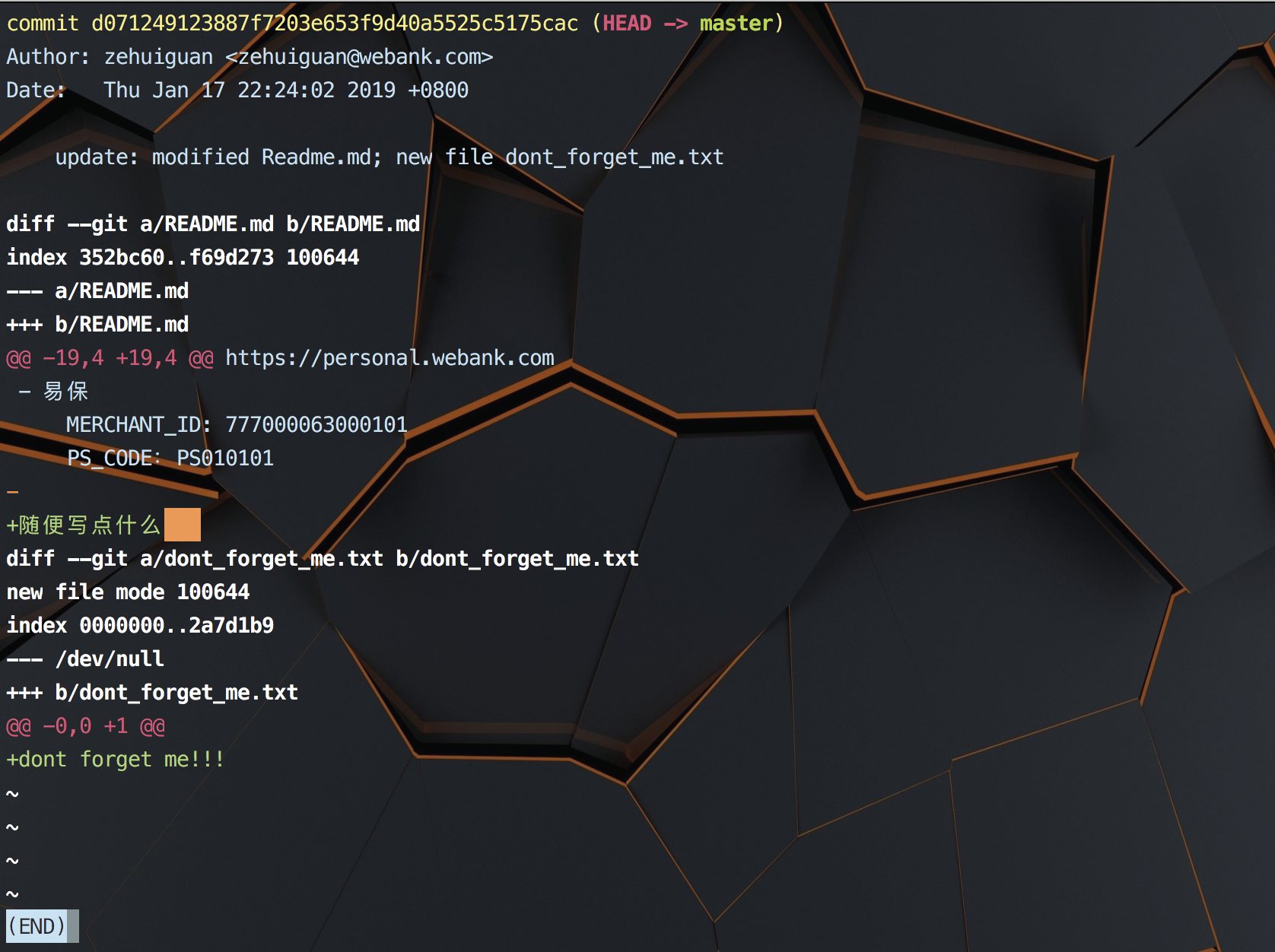Click the PS_CODE: PS010101 line
The image size is (1275, 952).
(170, 459)
